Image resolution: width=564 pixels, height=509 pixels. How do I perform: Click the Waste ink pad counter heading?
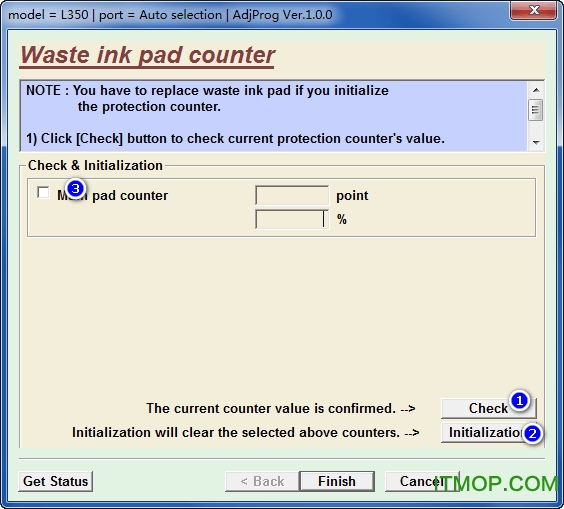pyautogui.click(x=147, y=55)
